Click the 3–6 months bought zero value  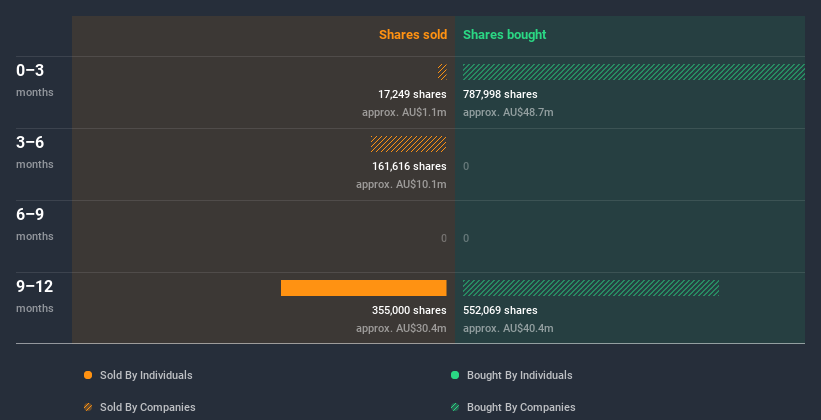(466, 166)
